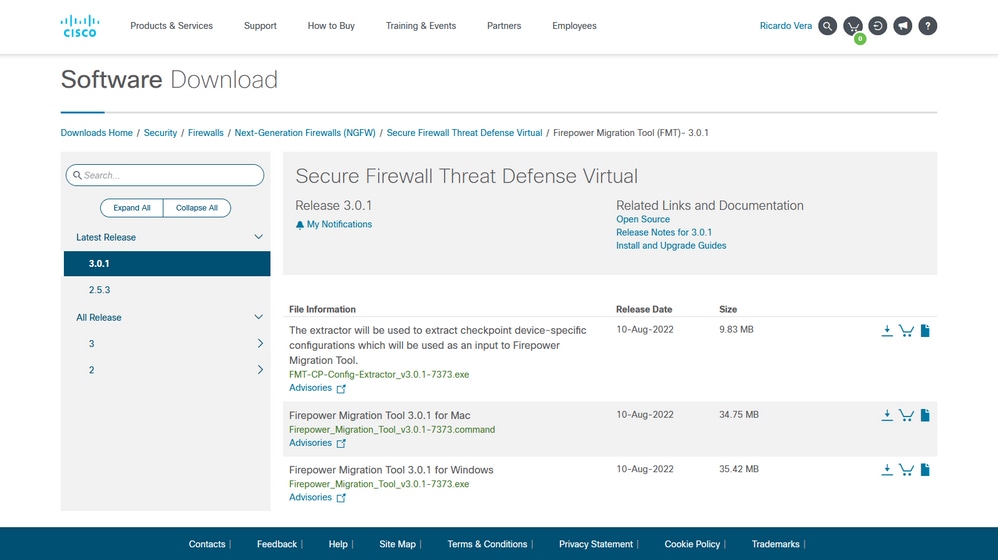
Task: Download the FMT-CP-Config-Extractor file
Action: (887, 330)
